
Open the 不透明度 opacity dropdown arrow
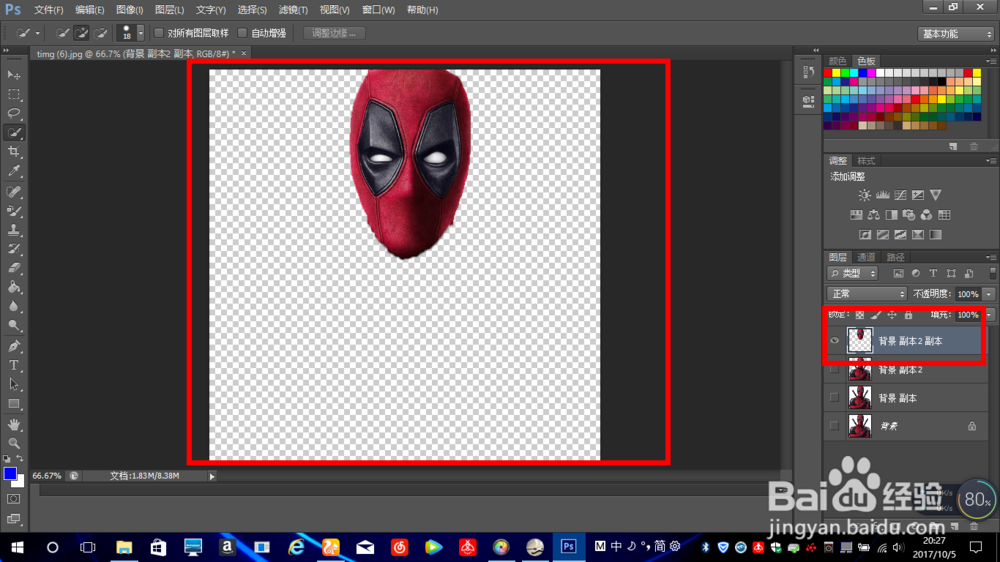click(x=989, y=294)
